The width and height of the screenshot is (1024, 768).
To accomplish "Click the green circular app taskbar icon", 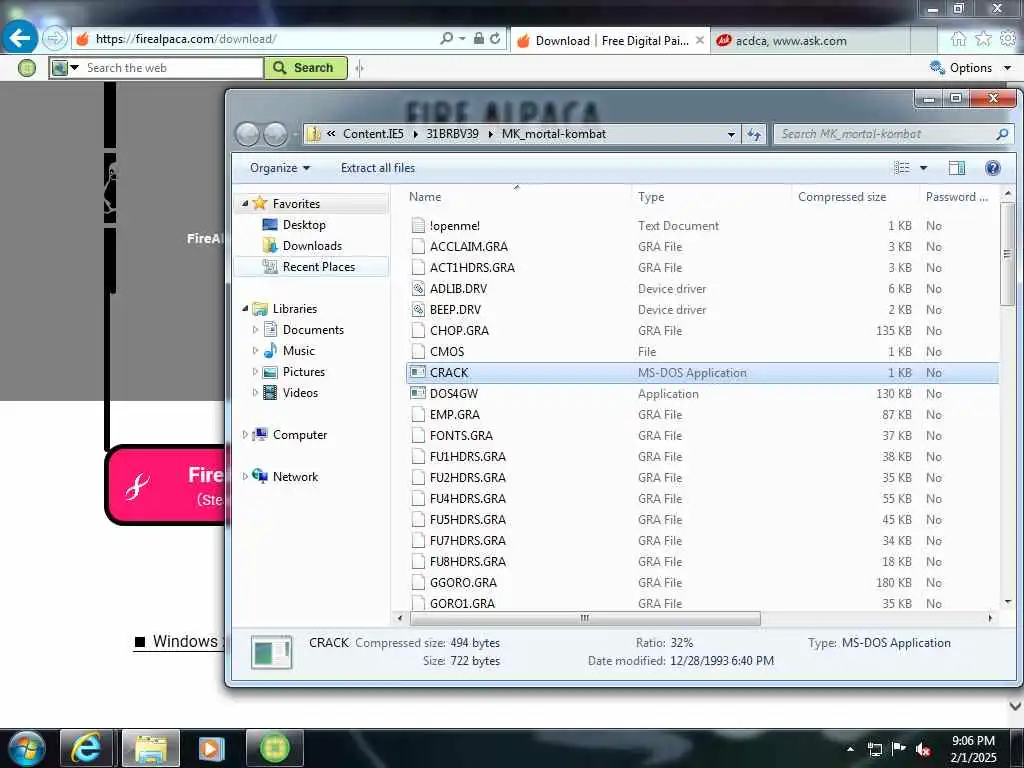I will (x=274, y=748).
